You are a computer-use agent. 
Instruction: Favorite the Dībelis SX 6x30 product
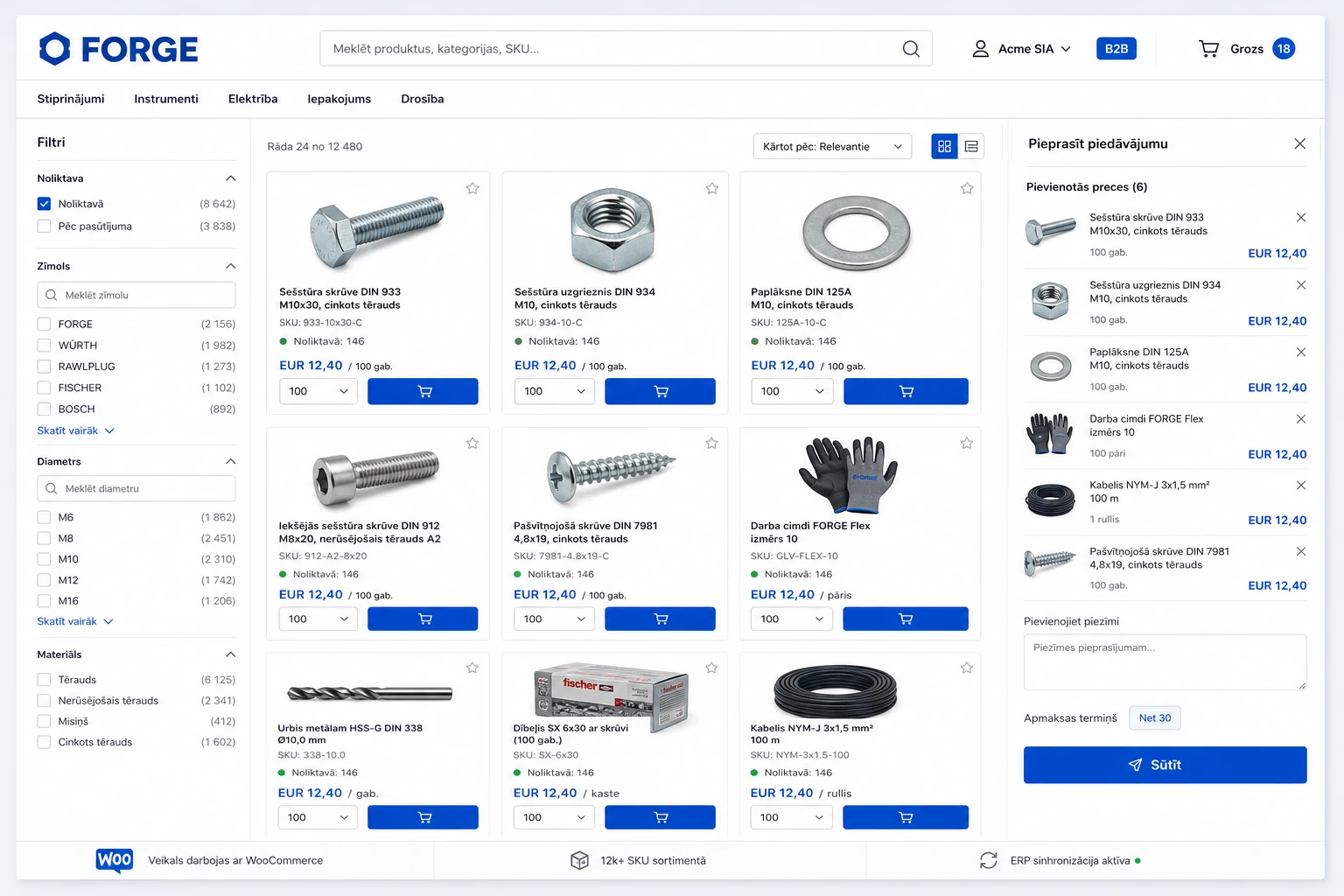pyautogui.click(x=712, y=668)
